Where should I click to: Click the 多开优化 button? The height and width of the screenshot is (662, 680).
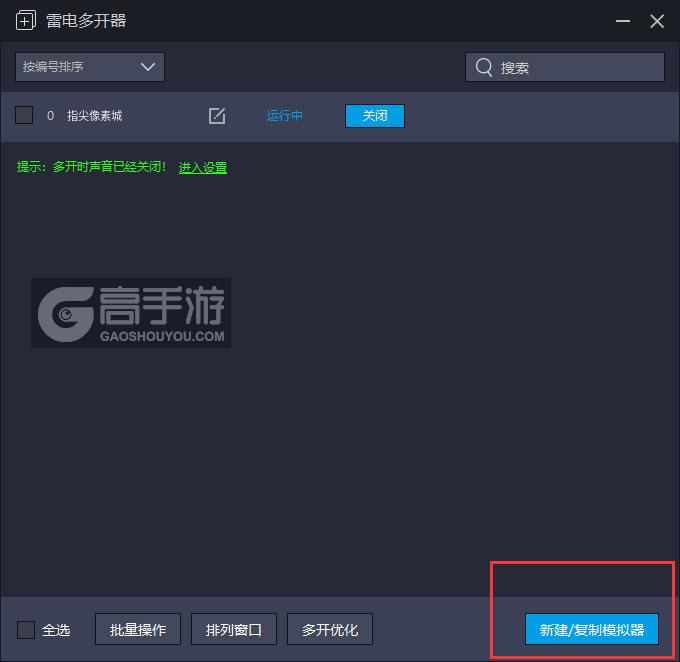(330, 629)
